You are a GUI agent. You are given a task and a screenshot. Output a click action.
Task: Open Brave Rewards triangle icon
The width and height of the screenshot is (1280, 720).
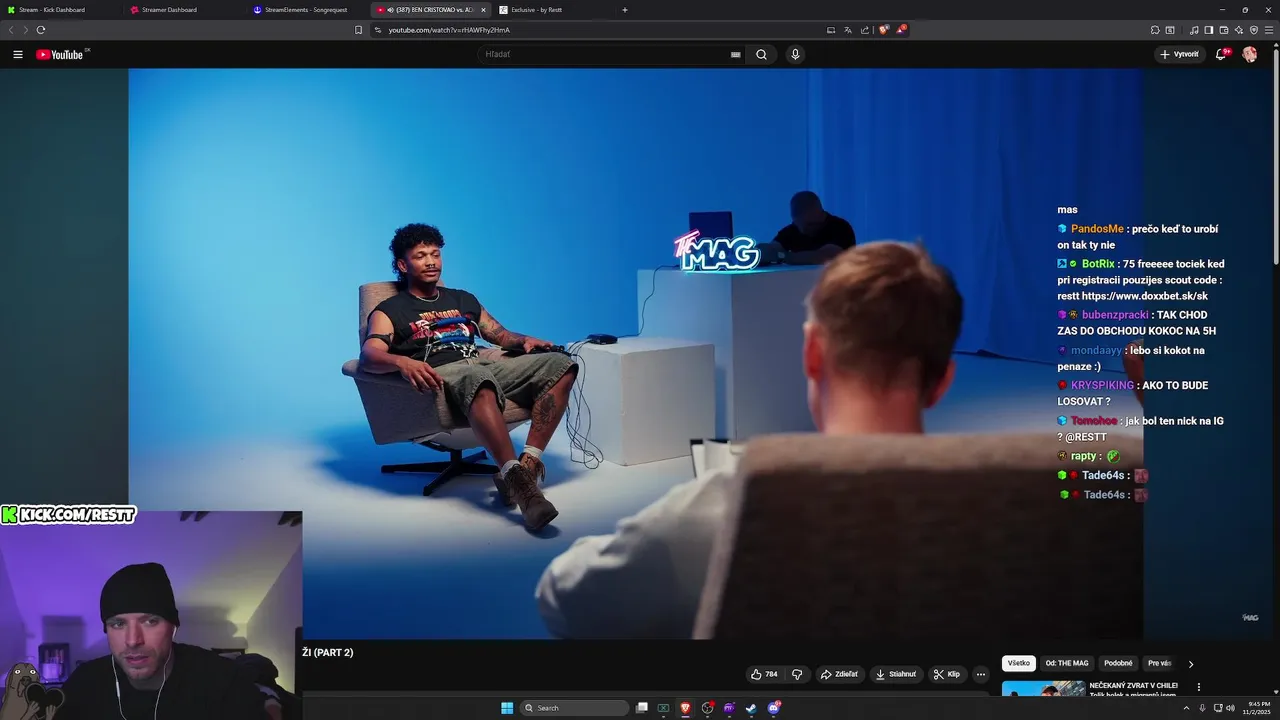click(x=902, y=30)
